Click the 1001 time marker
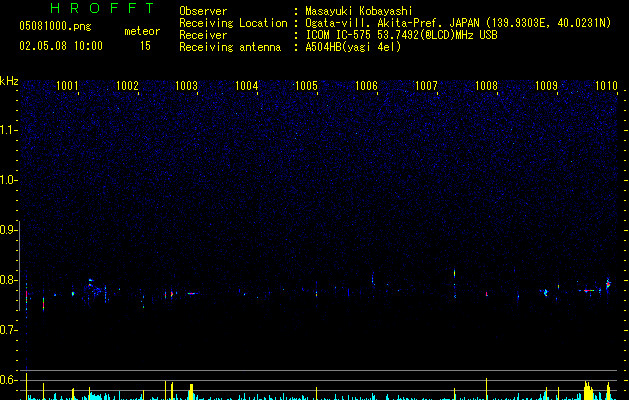The height and width of the screenshot is (400, 629). (x=67, y=86)
